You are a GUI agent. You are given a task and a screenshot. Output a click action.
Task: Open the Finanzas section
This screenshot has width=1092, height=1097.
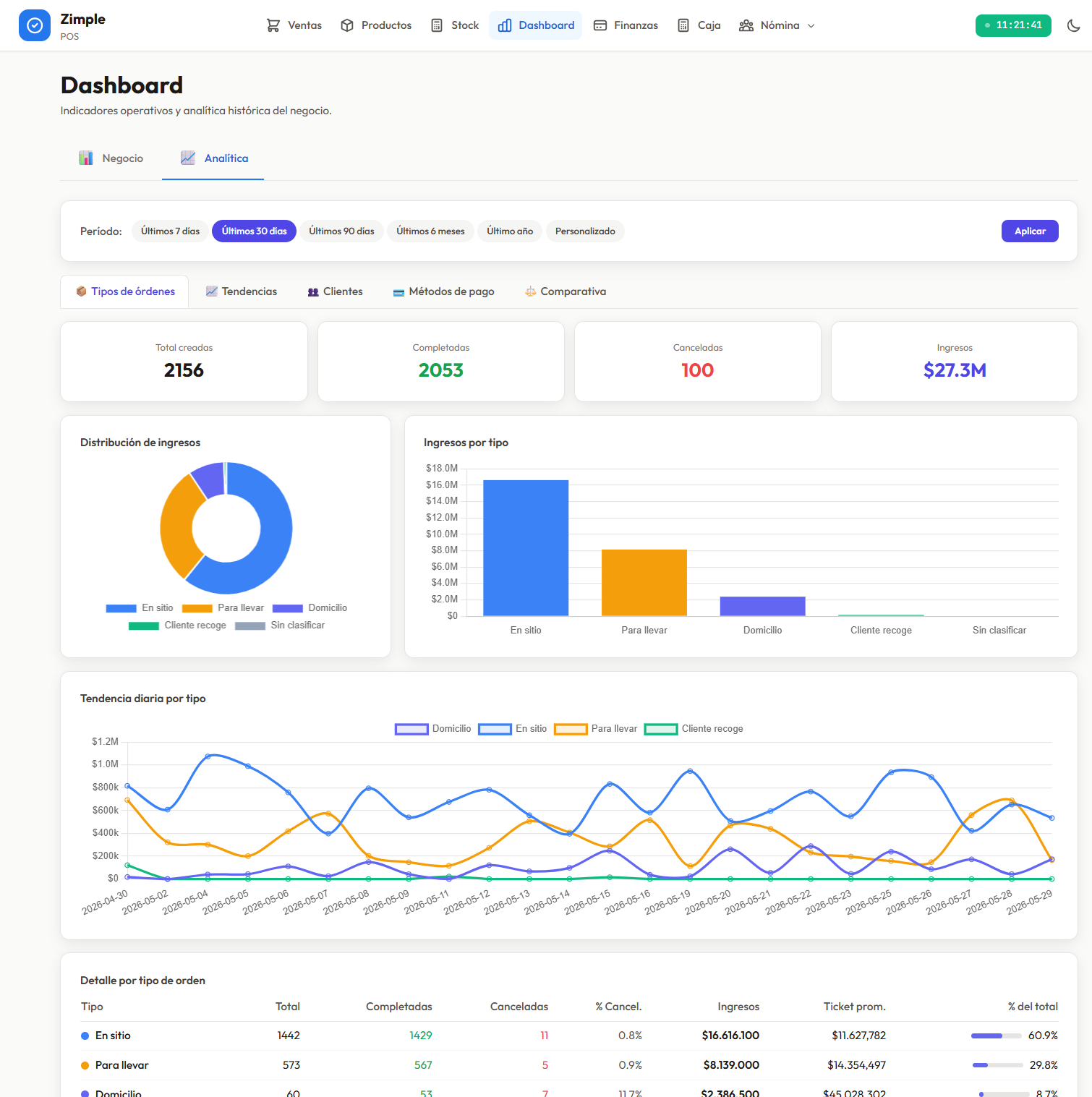tap(626, 25)
